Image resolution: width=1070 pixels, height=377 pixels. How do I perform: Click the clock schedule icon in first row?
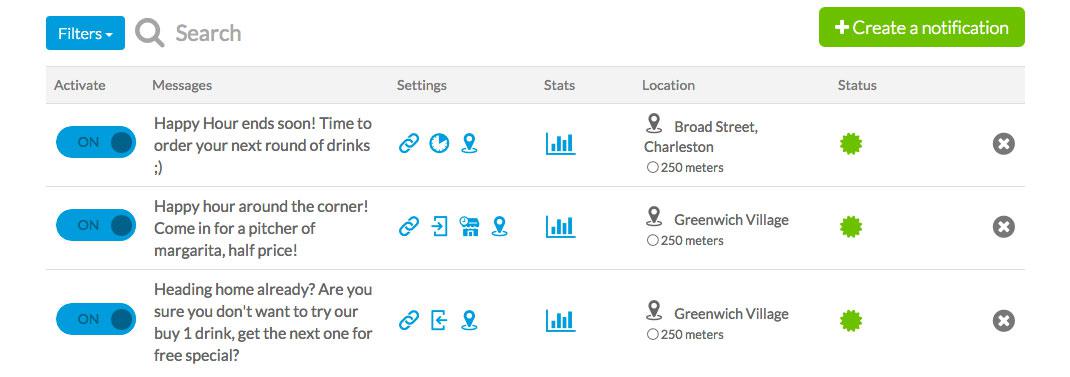tap(439, 143)
